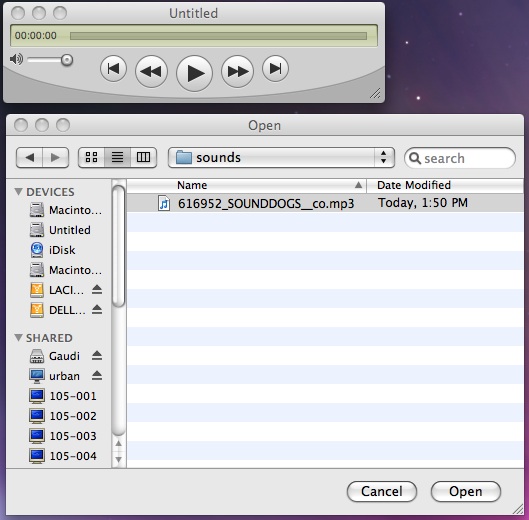Sort the file list by Date Modified

[445, 185]
